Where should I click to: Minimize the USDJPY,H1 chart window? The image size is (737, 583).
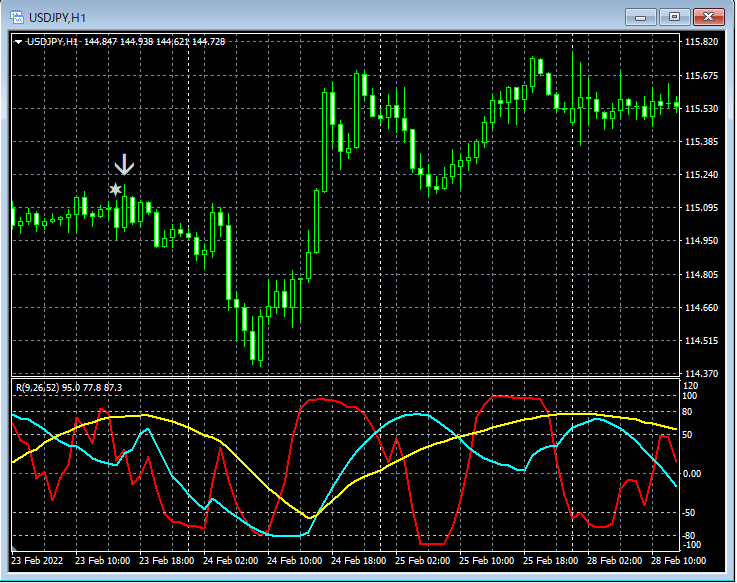coord(640,16)
